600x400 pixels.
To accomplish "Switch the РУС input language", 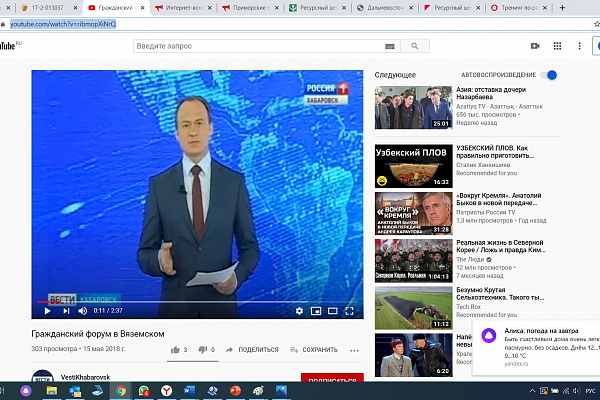I will [590, 391].
